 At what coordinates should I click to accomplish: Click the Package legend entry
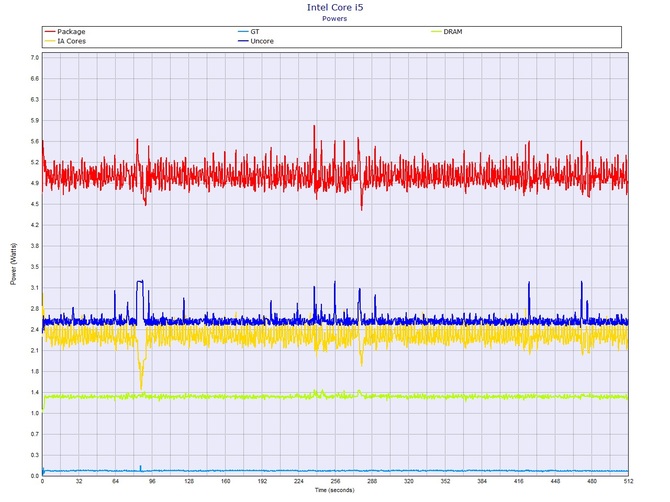tap(65, 32)
